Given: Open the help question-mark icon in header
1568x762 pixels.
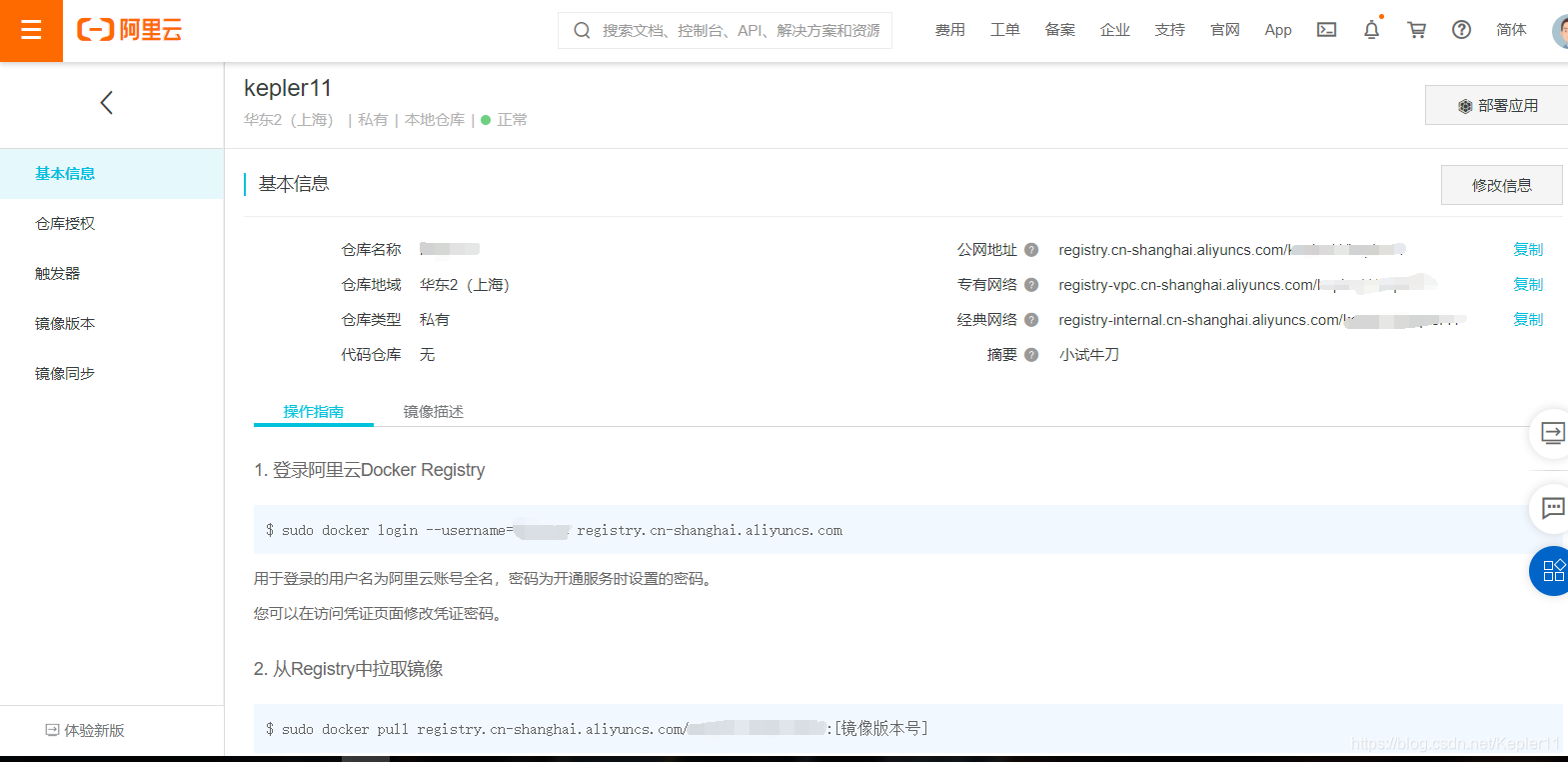Looking at the screenshot, I should click(1461, 30).
